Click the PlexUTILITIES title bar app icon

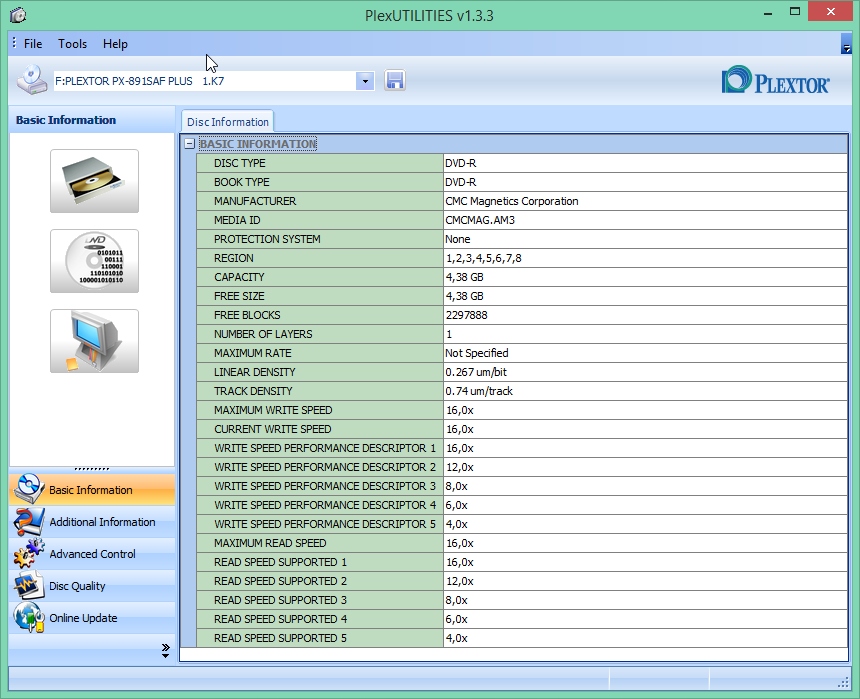[x=18, y=15]
